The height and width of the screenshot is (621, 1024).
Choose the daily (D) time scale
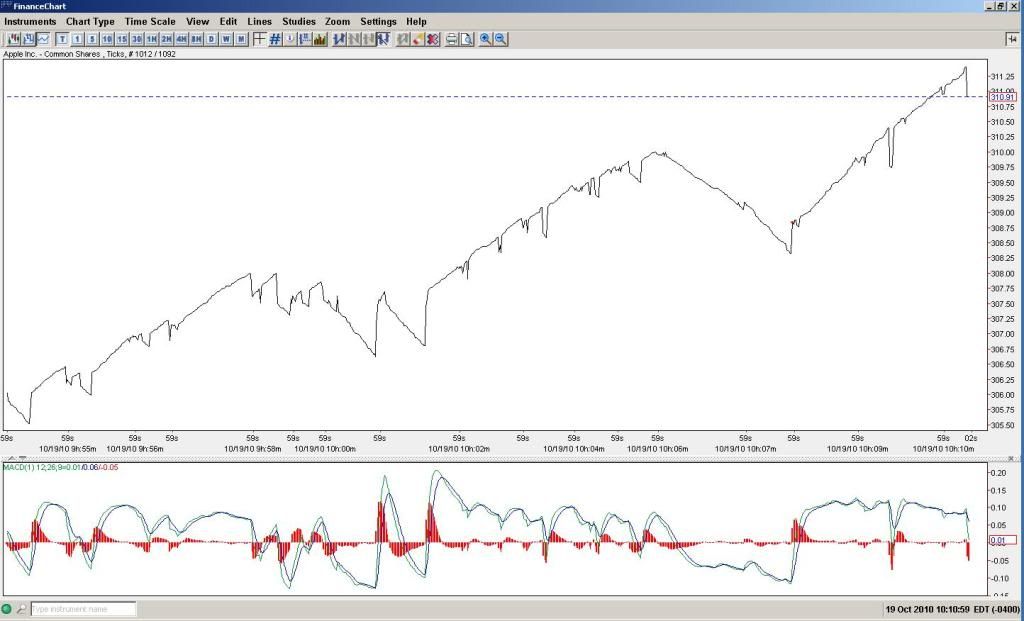click(x=211, y=39)
